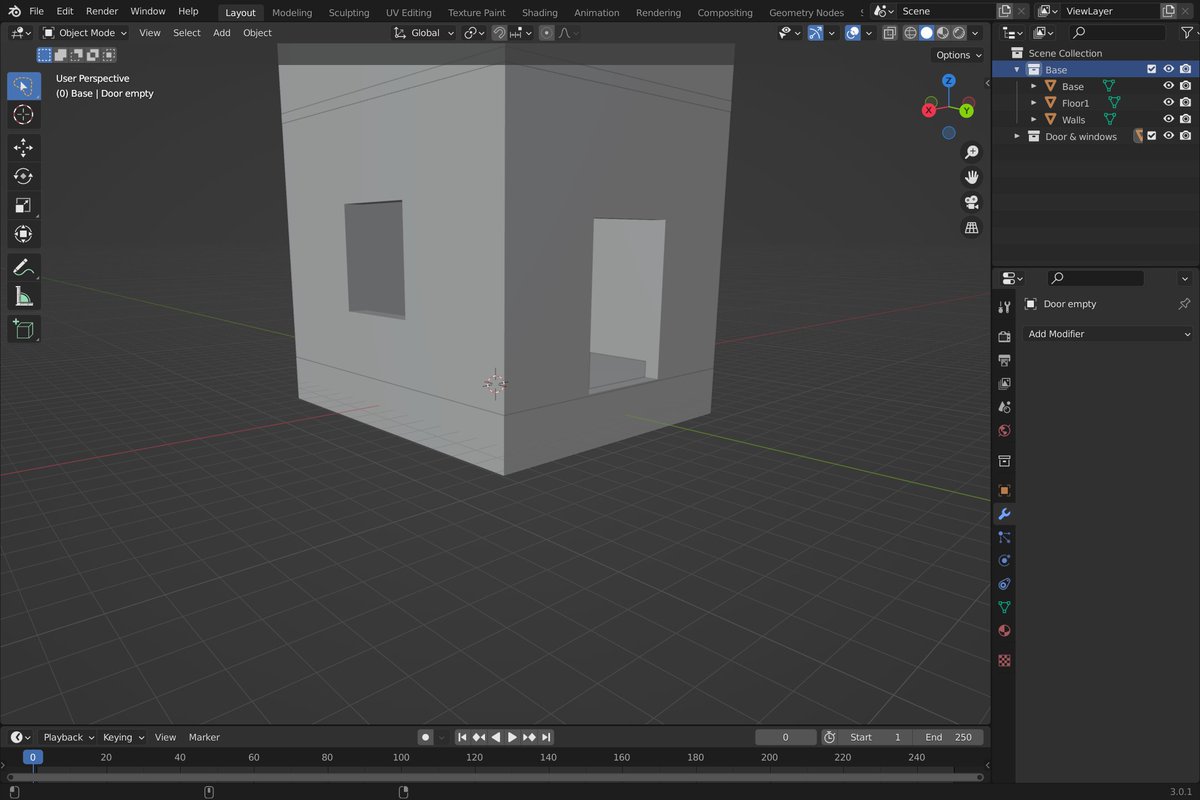
Task: Uncheck the Door & windows collection checkbox
Action: [1151, 136]
